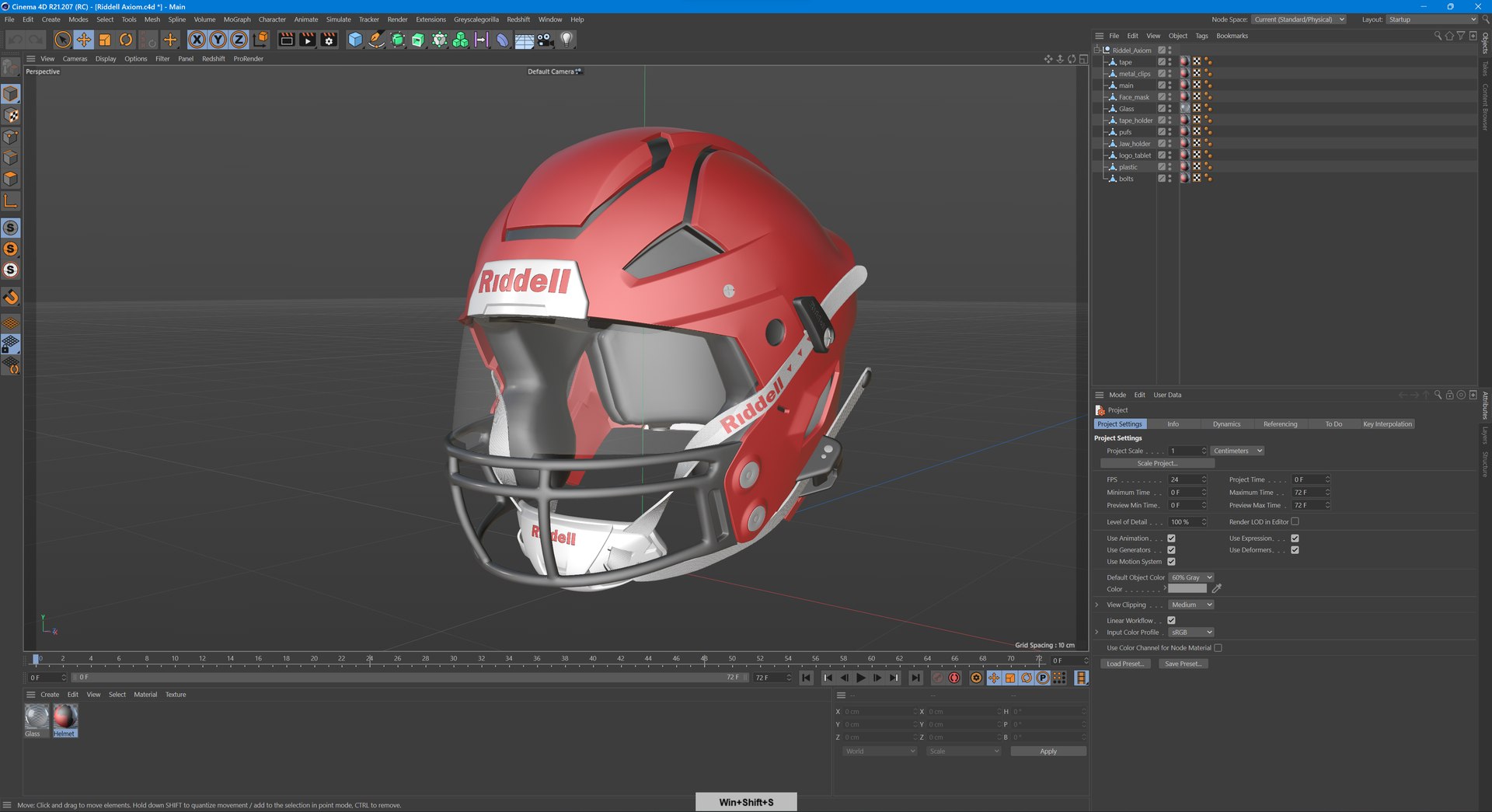Enable Render LOD in Editor checkbox
The image size is (1492, 812).
point(1295,521)
